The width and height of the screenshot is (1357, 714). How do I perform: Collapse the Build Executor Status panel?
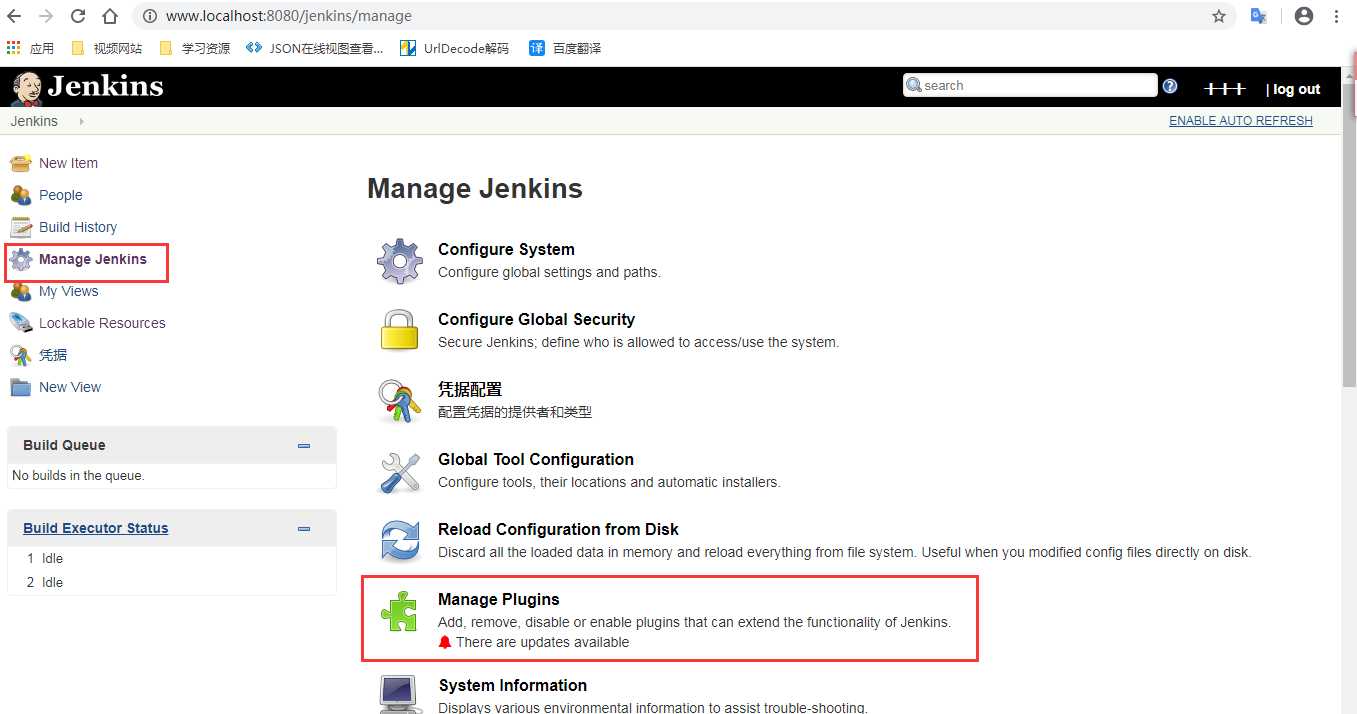[304, 529]
